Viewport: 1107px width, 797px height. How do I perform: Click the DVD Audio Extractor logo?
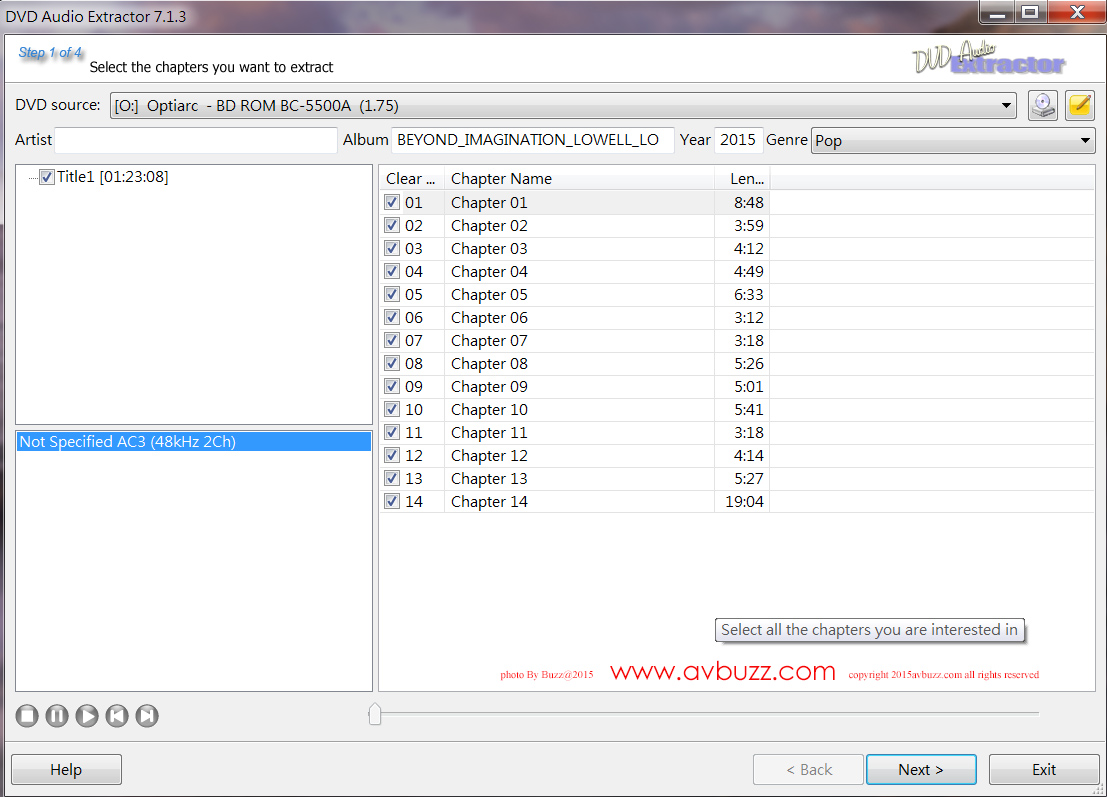[988, 59]
